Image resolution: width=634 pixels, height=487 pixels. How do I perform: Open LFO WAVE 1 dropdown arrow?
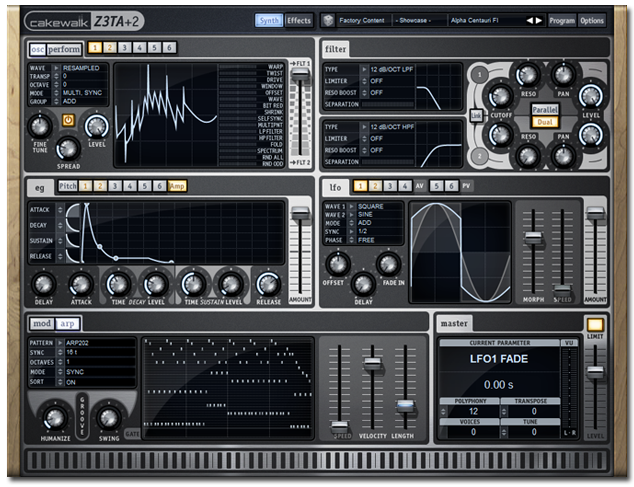(x=351, y=206)
